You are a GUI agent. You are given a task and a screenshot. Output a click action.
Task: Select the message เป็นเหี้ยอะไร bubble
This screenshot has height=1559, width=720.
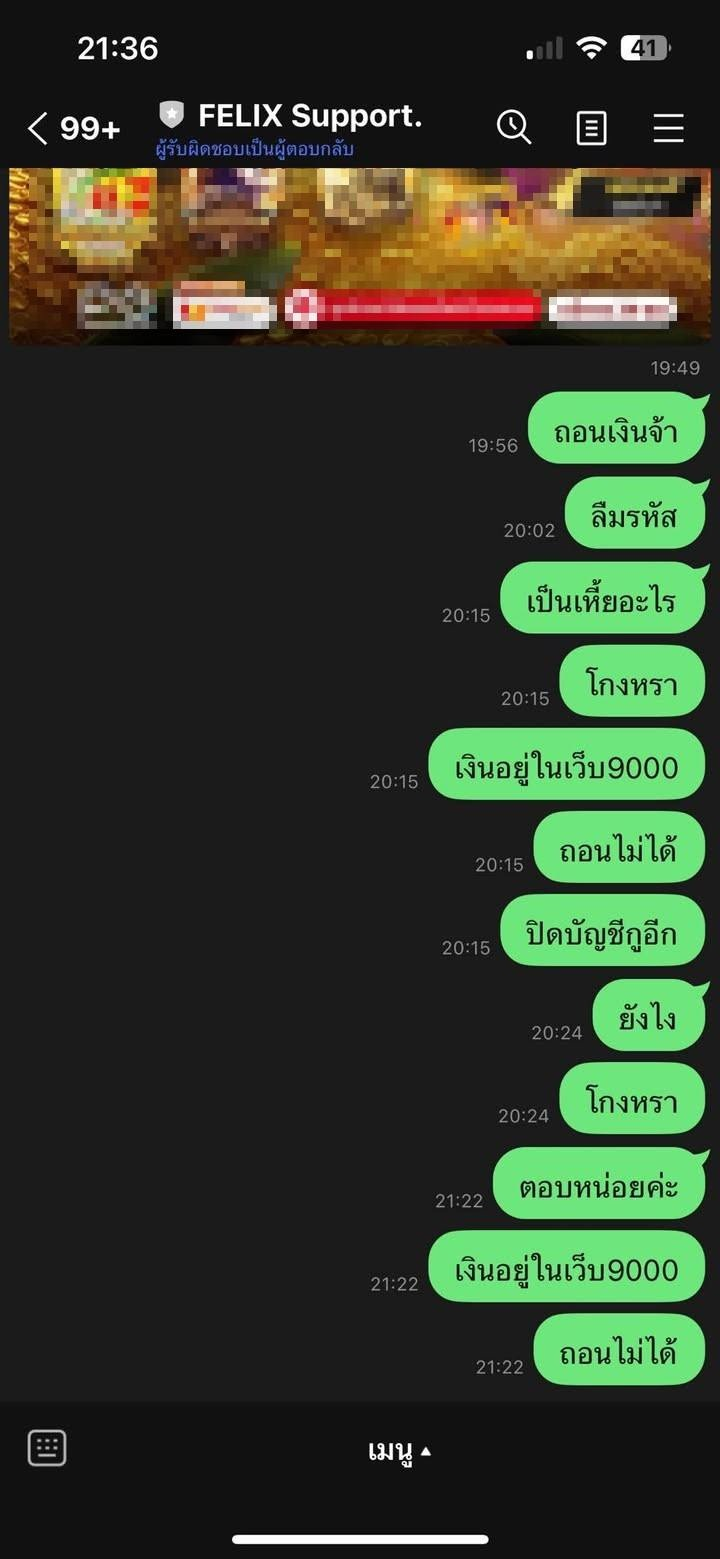603,597
